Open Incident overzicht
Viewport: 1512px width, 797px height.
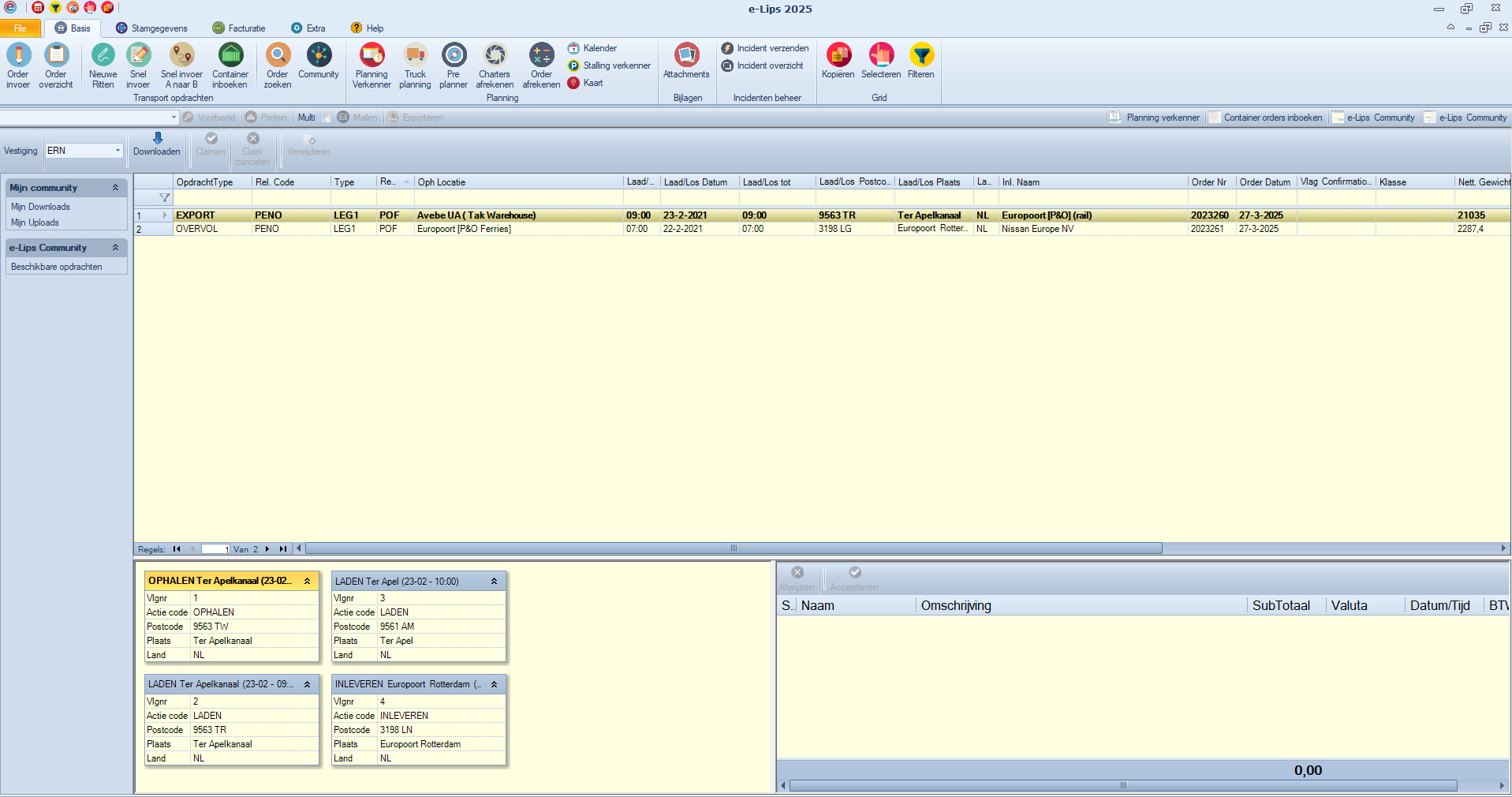[x=763, y=65]
